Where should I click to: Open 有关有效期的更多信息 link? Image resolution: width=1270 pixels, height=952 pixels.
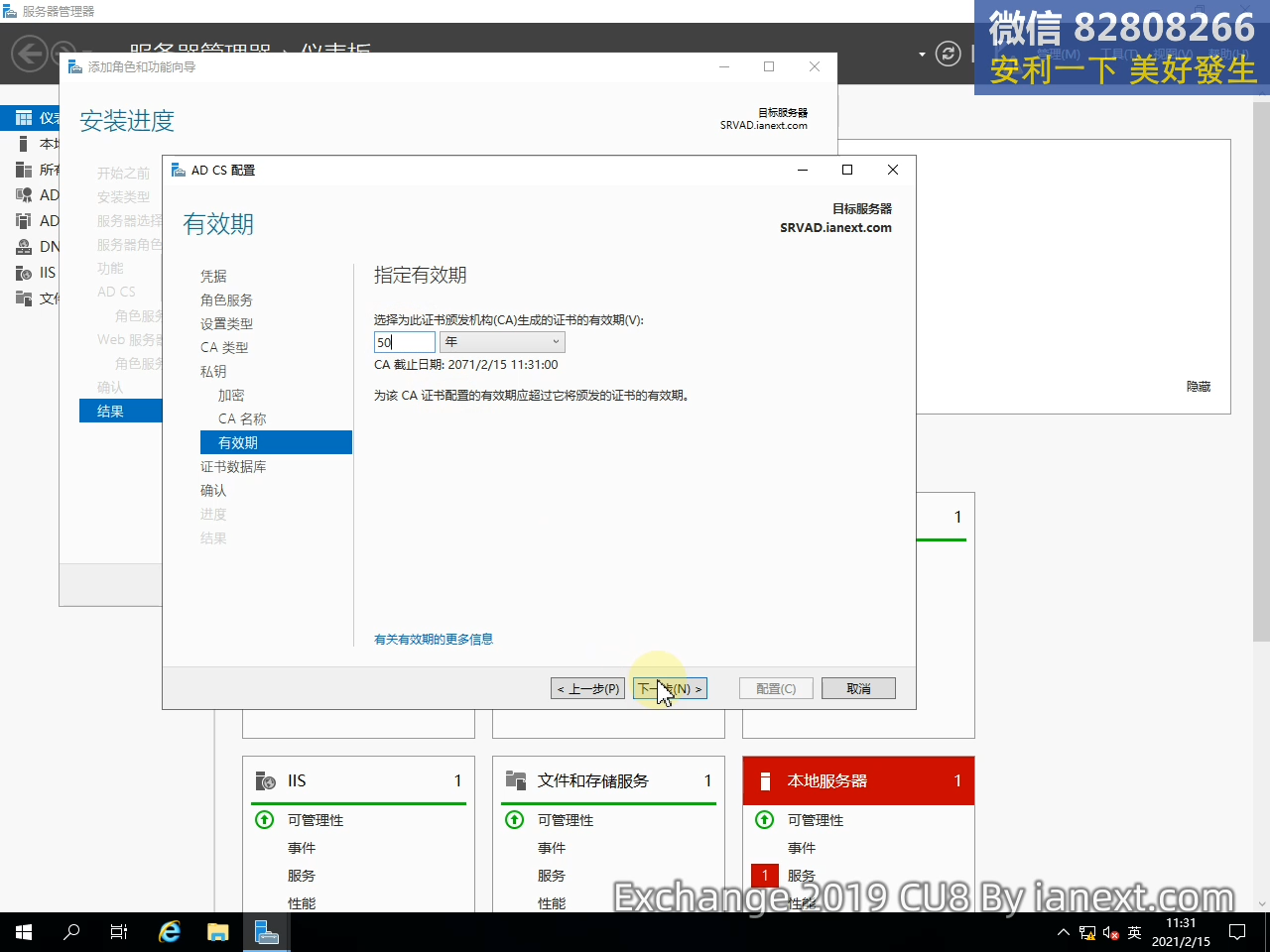click(x=434, y=640)
